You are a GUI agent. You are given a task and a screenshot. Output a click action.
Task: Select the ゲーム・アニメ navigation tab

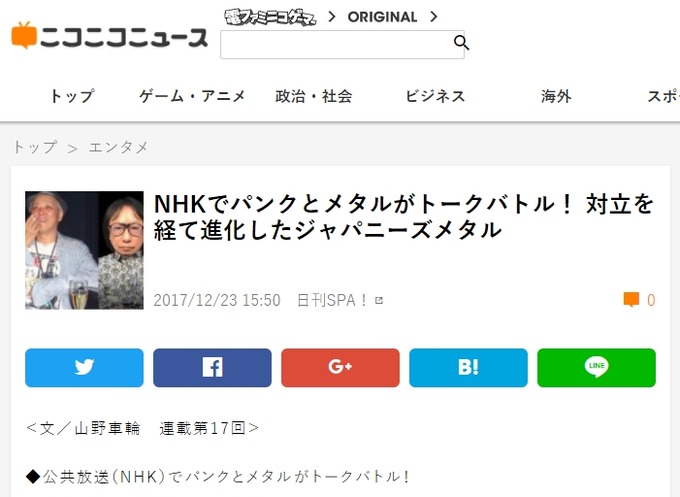(193, 96)
